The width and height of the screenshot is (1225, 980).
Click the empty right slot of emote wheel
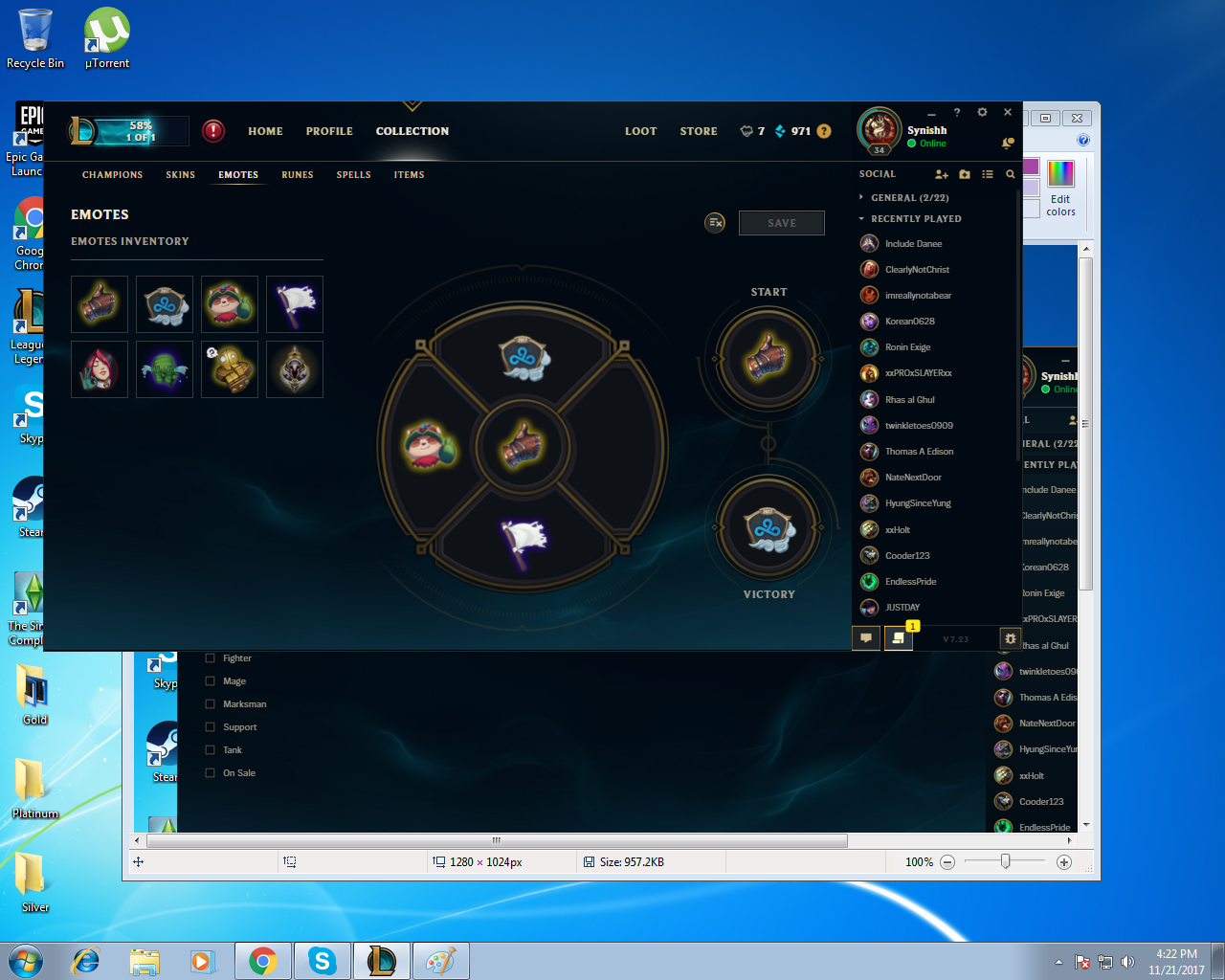(x=616, y=446)
